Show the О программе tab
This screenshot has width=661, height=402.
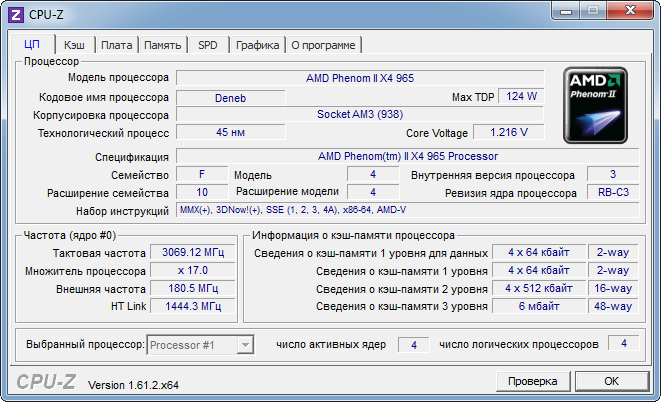click(x=324, y=45)
